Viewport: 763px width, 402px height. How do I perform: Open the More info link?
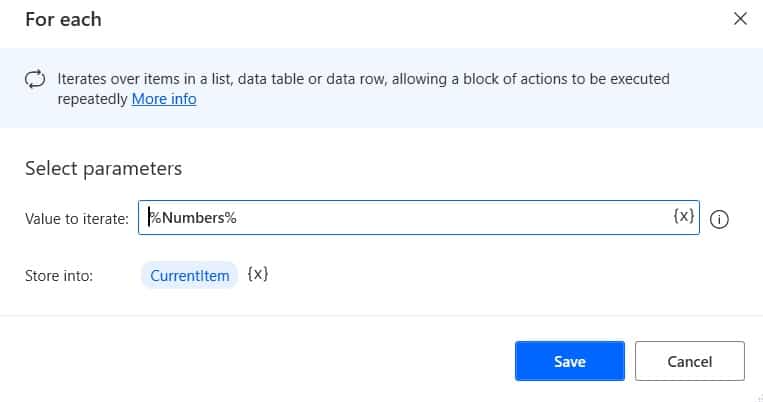click(164, 99)
